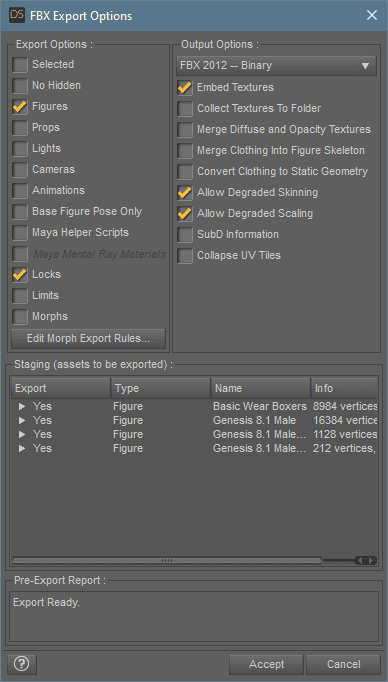
Task: Enable the Selected checkbox
Action: pyautogui.click(x=20, y=64)
